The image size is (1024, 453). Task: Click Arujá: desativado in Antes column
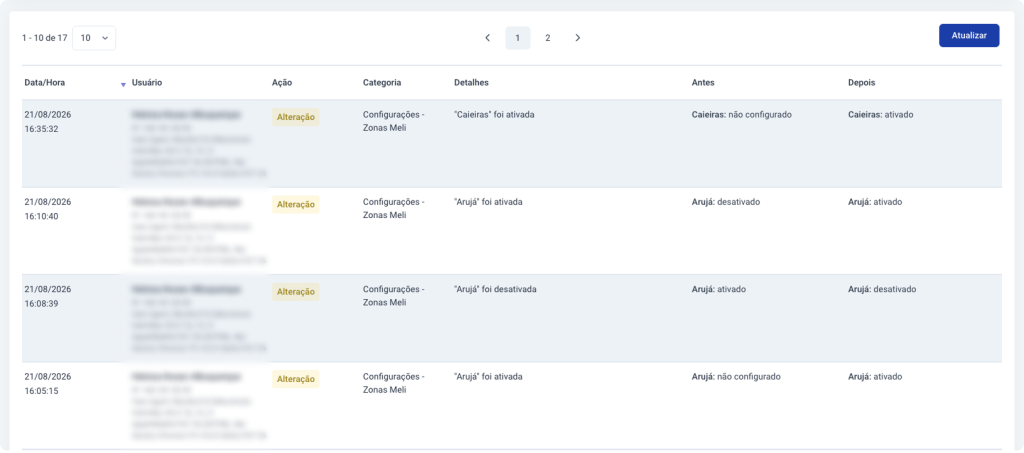click(726, 202)
